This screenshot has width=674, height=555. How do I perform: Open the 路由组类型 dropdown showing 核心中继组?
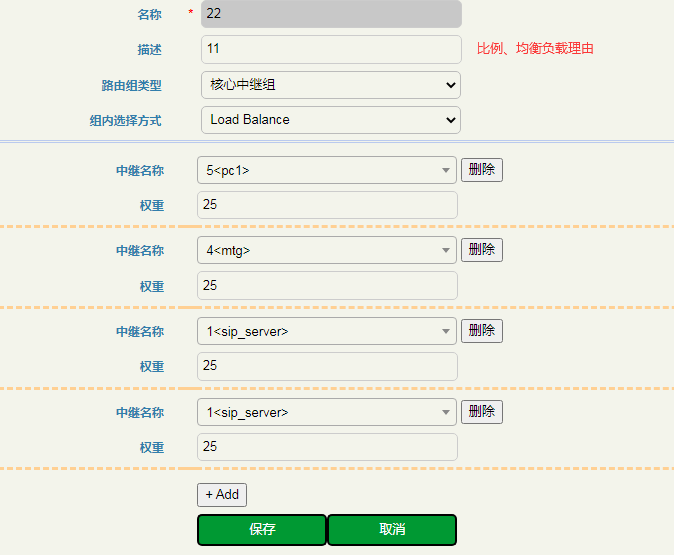330,85
